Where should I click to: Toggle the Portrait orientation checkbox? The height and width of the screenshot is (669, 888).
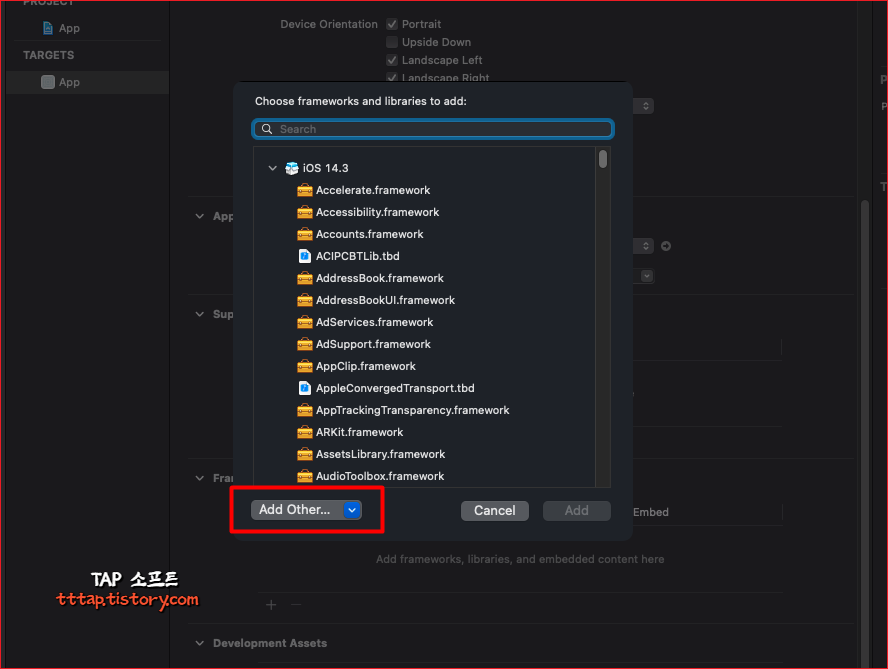[x=392, y=24]
